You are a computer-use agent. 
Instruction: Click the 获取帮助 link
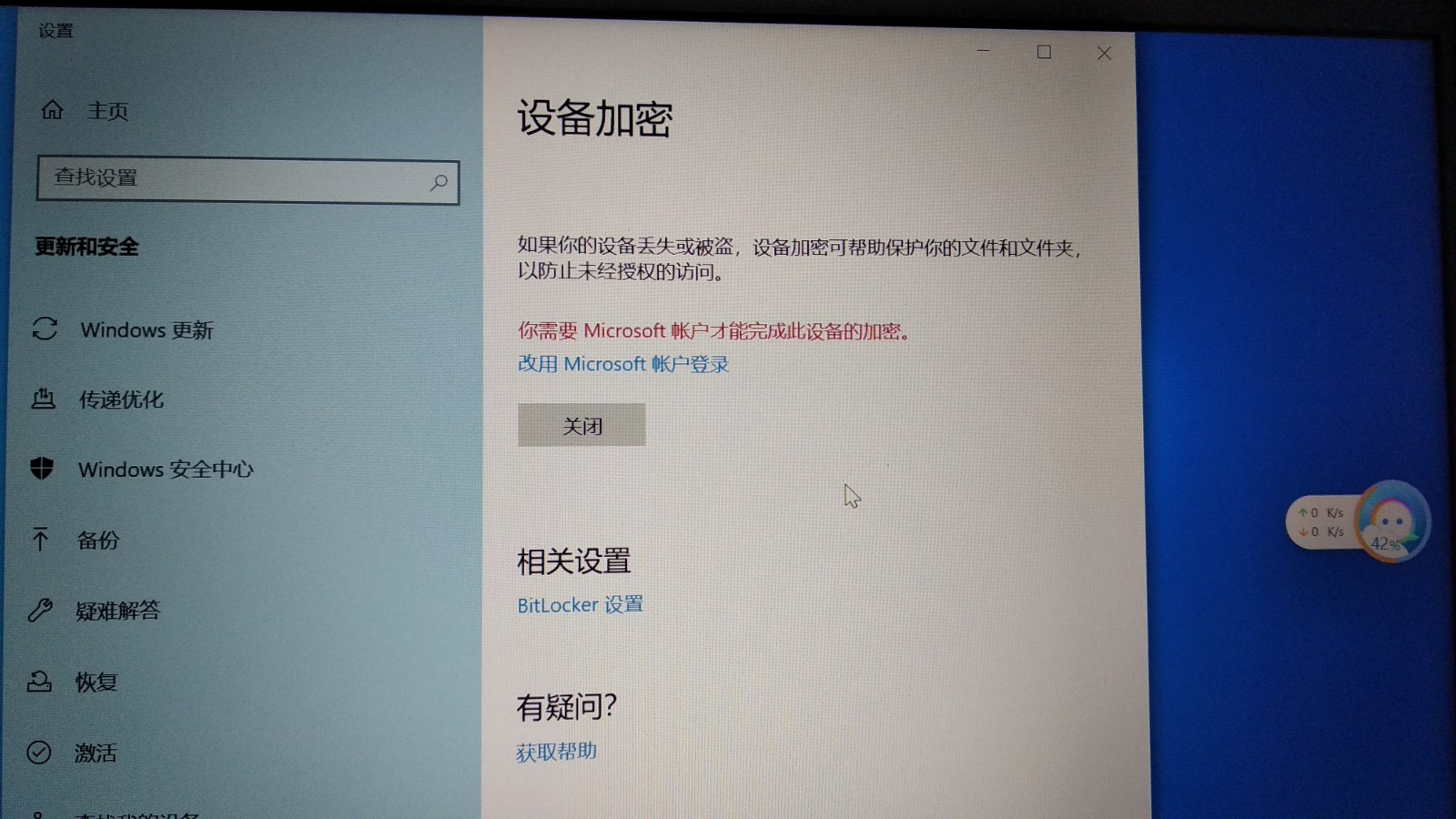tap(556, 752)
